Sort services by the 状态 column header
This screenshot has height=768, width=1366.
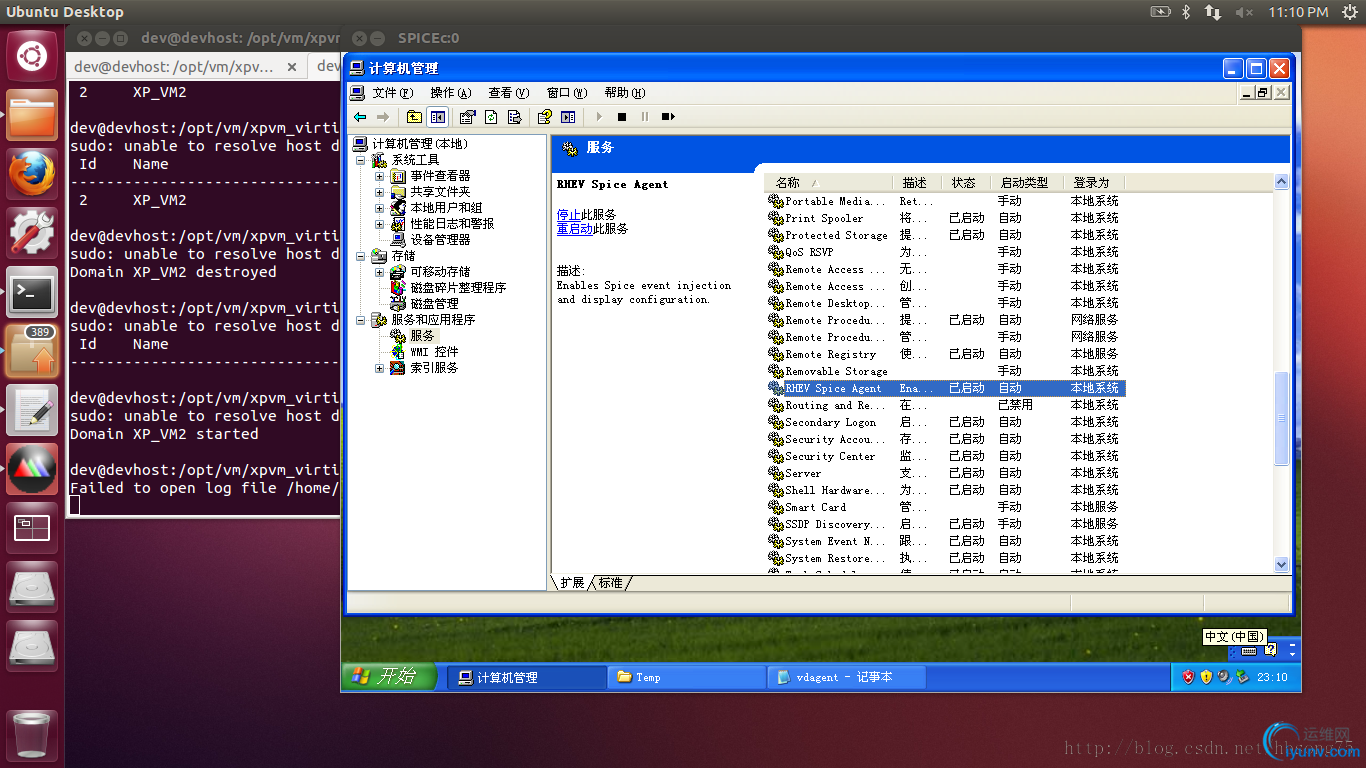pos(966,183)
